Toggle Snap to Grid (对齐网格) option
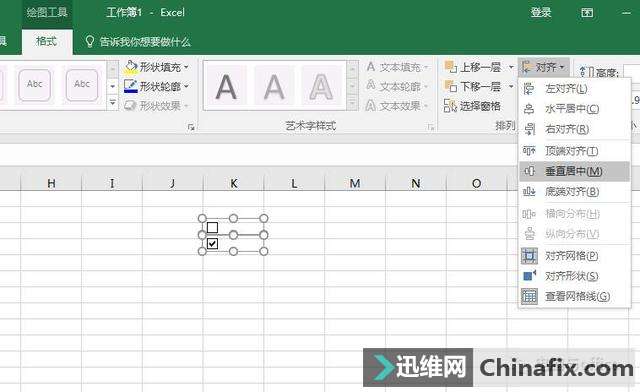Image resolution: width=640 pixels, height=392 pixels. pyautogui.click(x=574, y=256)
